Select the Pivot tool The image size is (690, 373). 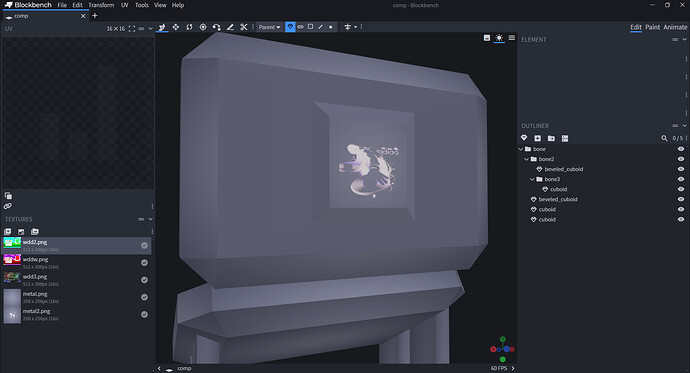click(x=203, y=27)
